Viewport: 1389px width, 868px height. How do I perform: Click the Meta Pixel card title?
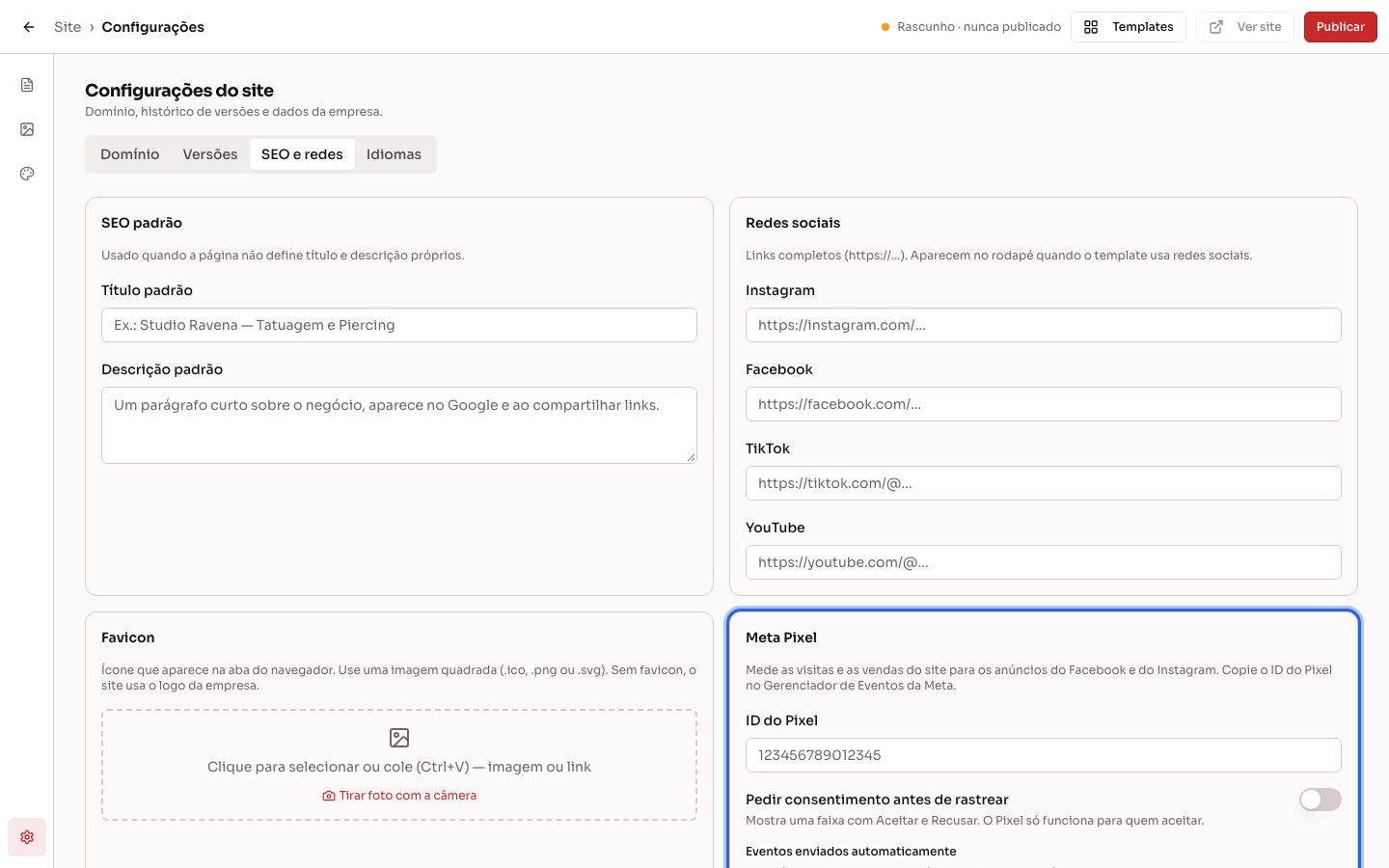[x=781, y=637]
